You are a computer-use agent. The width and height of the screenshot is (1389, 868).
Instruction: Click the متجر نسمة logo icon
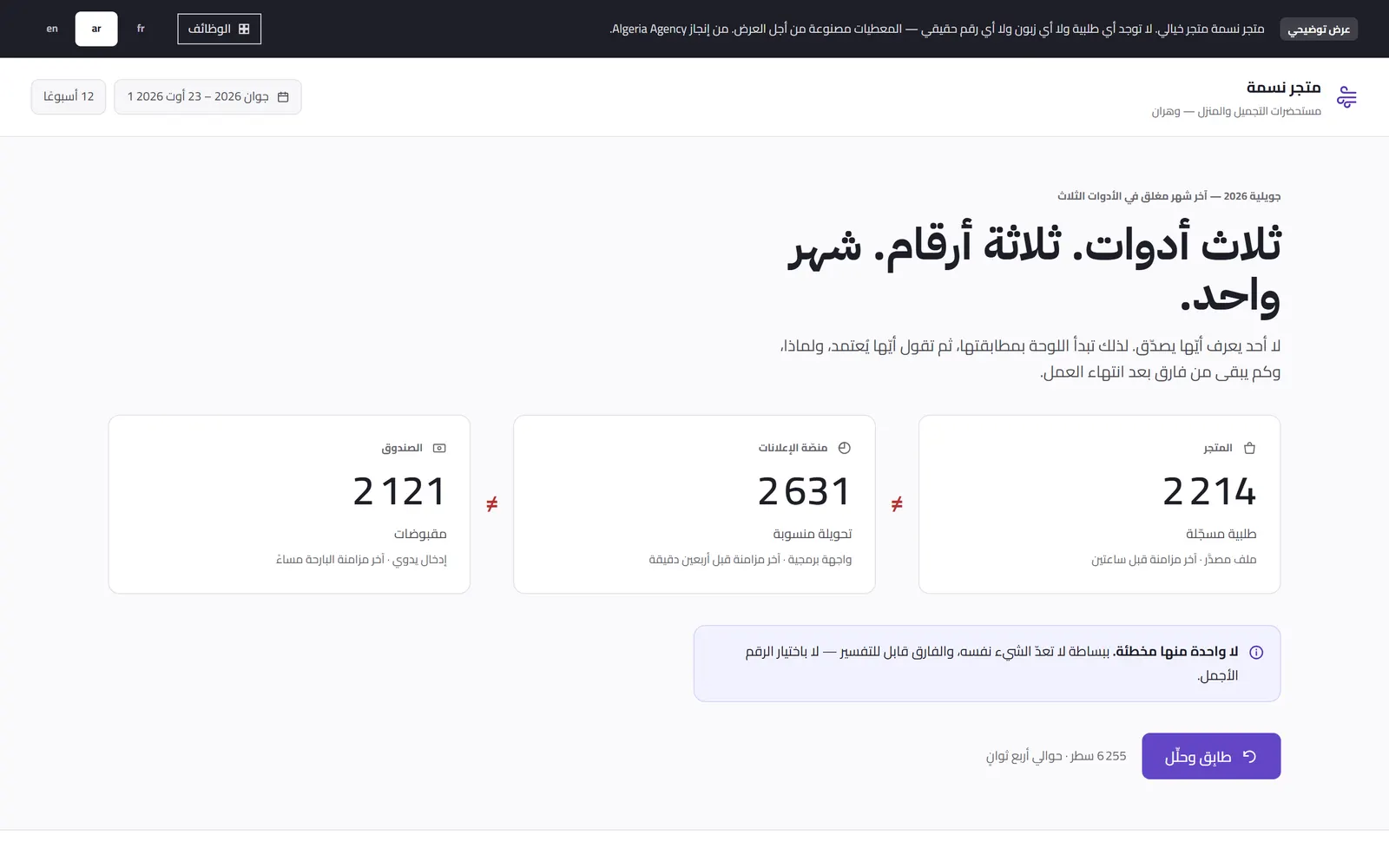point(1346,97)
